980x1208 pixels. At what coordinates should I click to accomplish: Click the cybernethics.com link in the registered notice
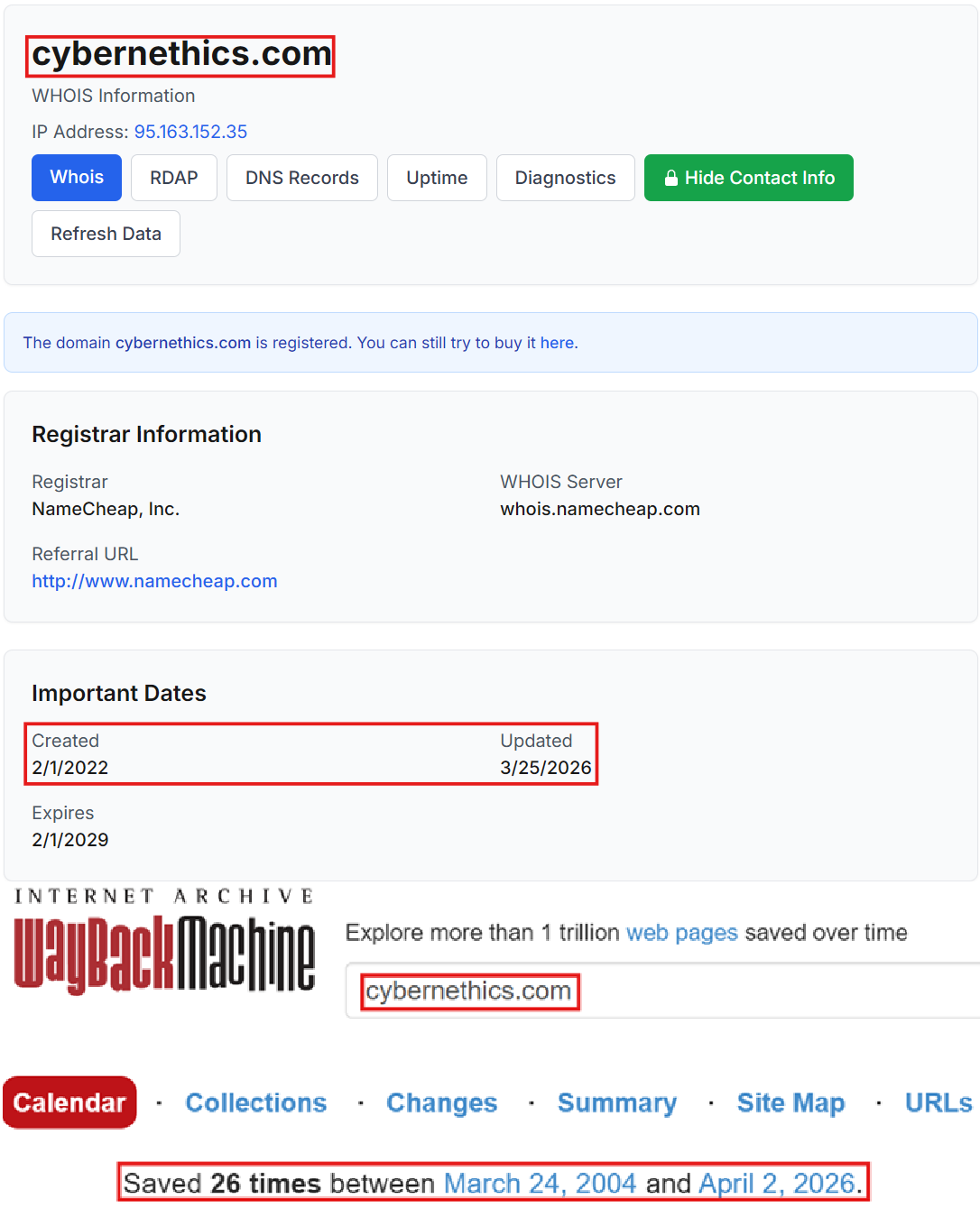(183, 343)
